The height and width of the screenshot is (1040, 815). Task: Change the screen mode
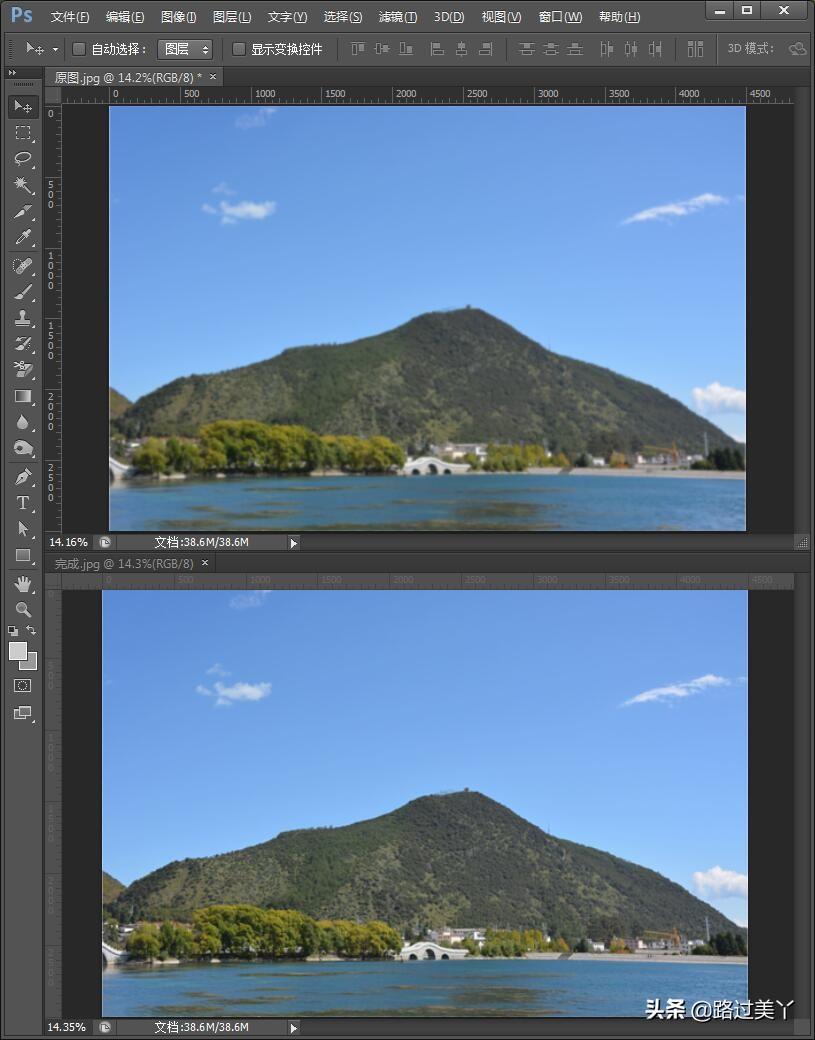coord(23,713)
